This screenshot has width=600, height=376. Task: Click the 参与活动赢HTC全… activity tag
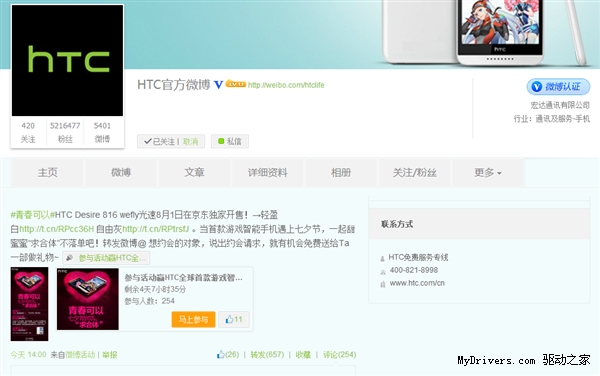[106, 258]
